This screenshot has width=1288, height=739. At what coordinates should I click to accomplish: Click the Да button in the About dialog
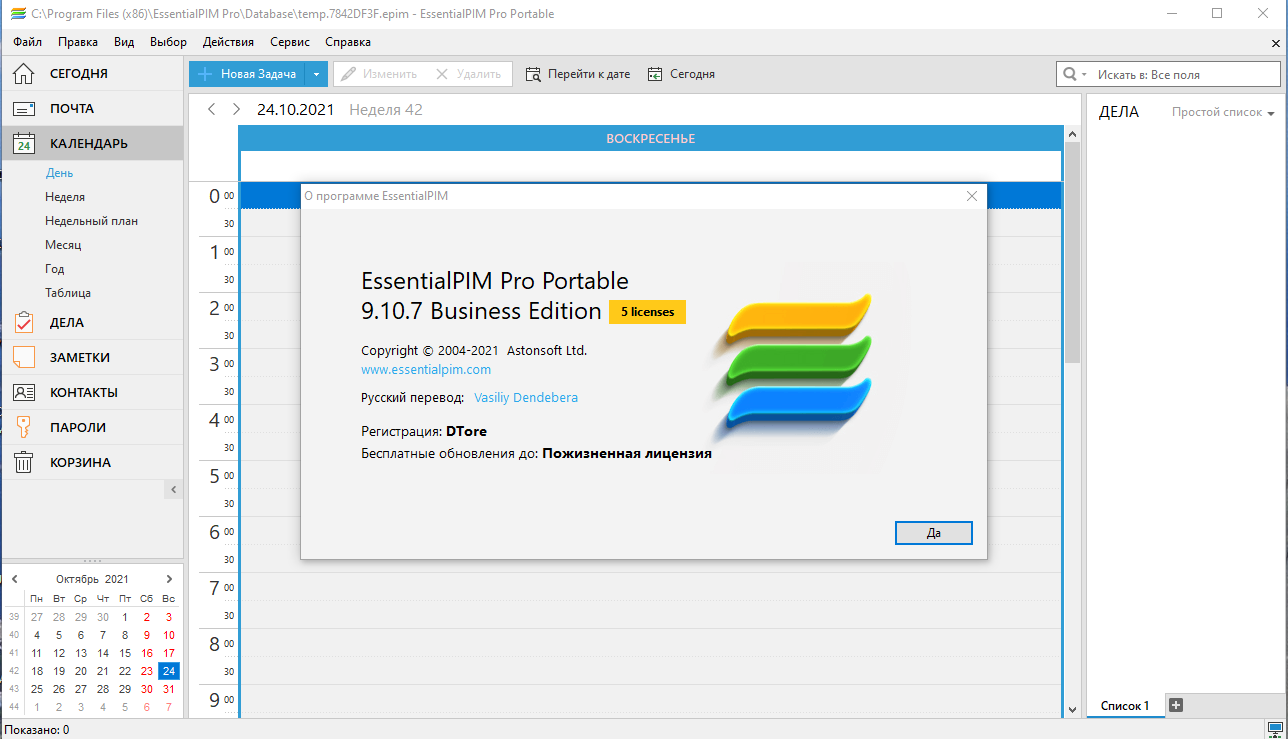[x=934, y=533]
